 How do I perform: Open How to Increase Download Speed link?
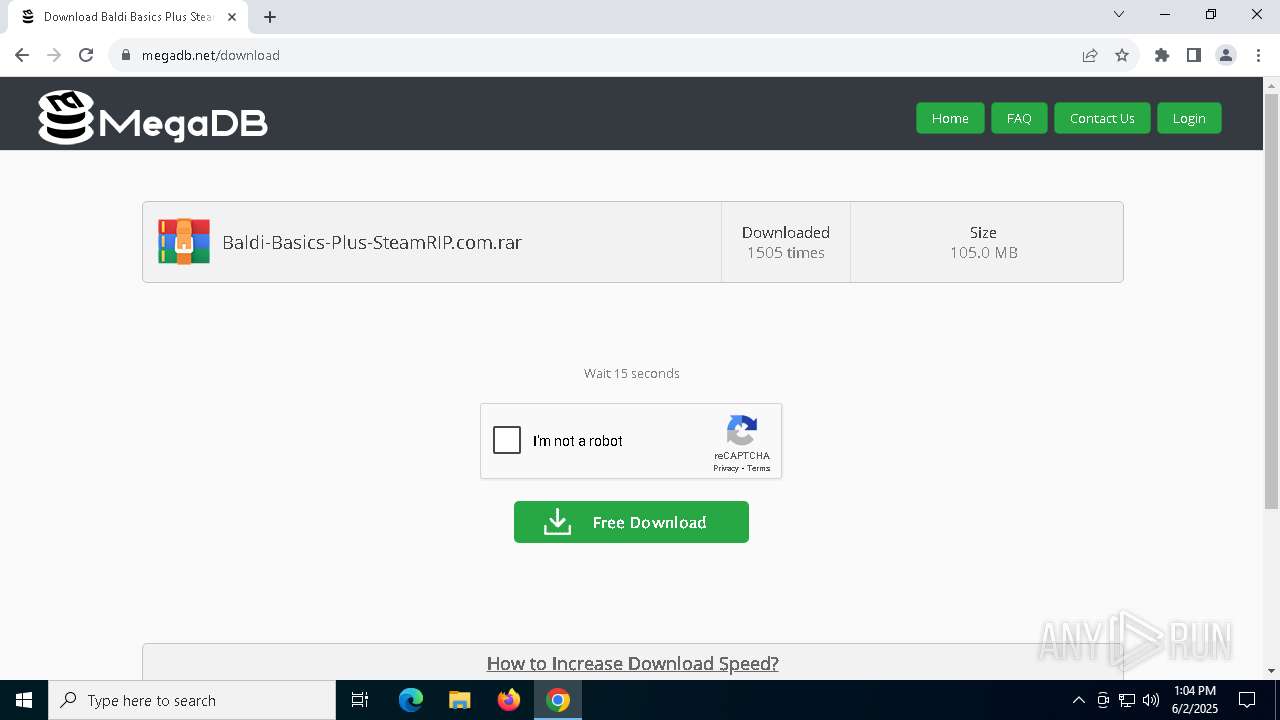point(632,663)
